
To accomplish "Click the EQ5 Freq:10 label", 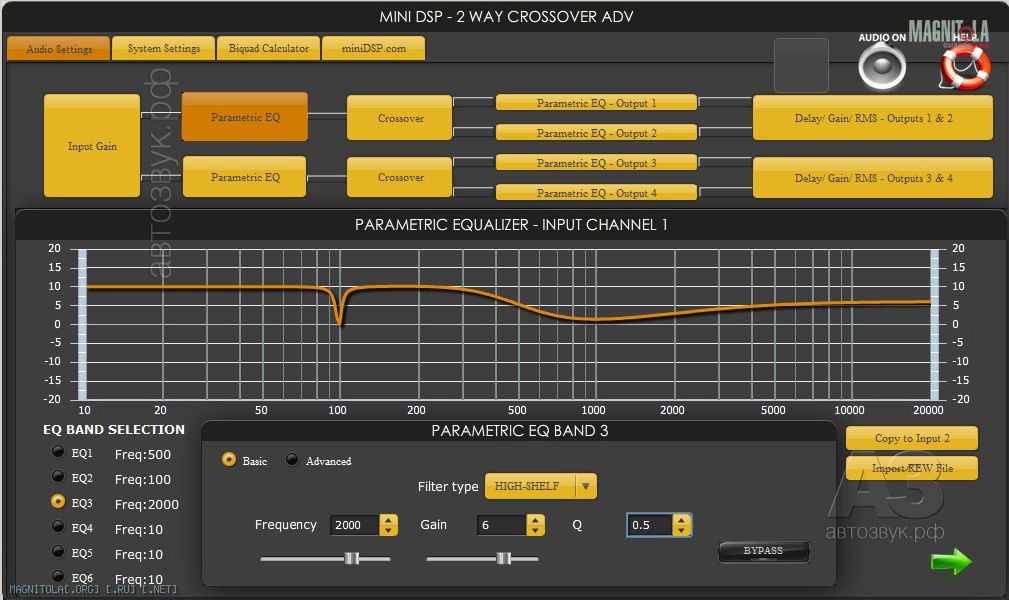I will (138, 554).
